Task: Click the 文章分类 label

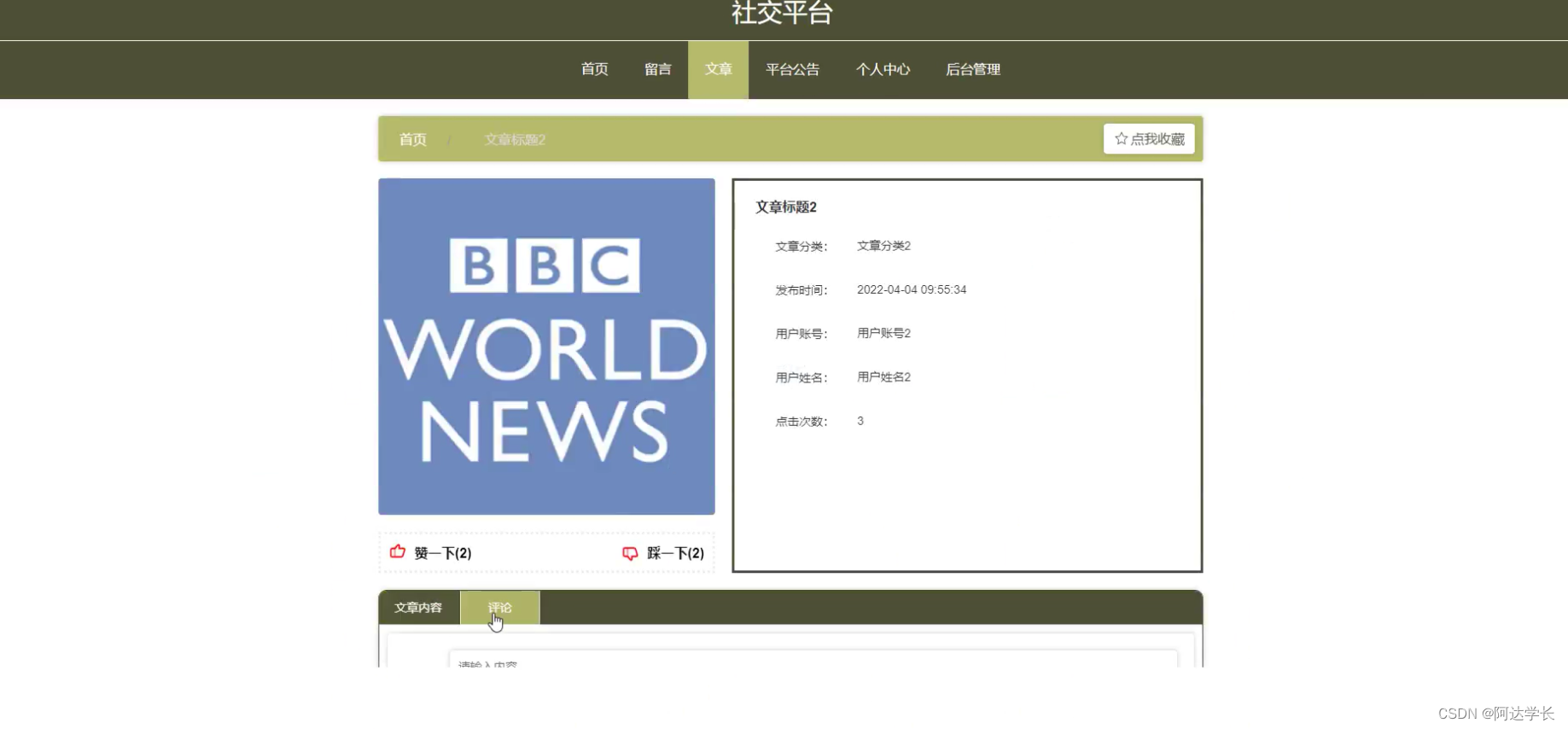Action: (801, 247)
